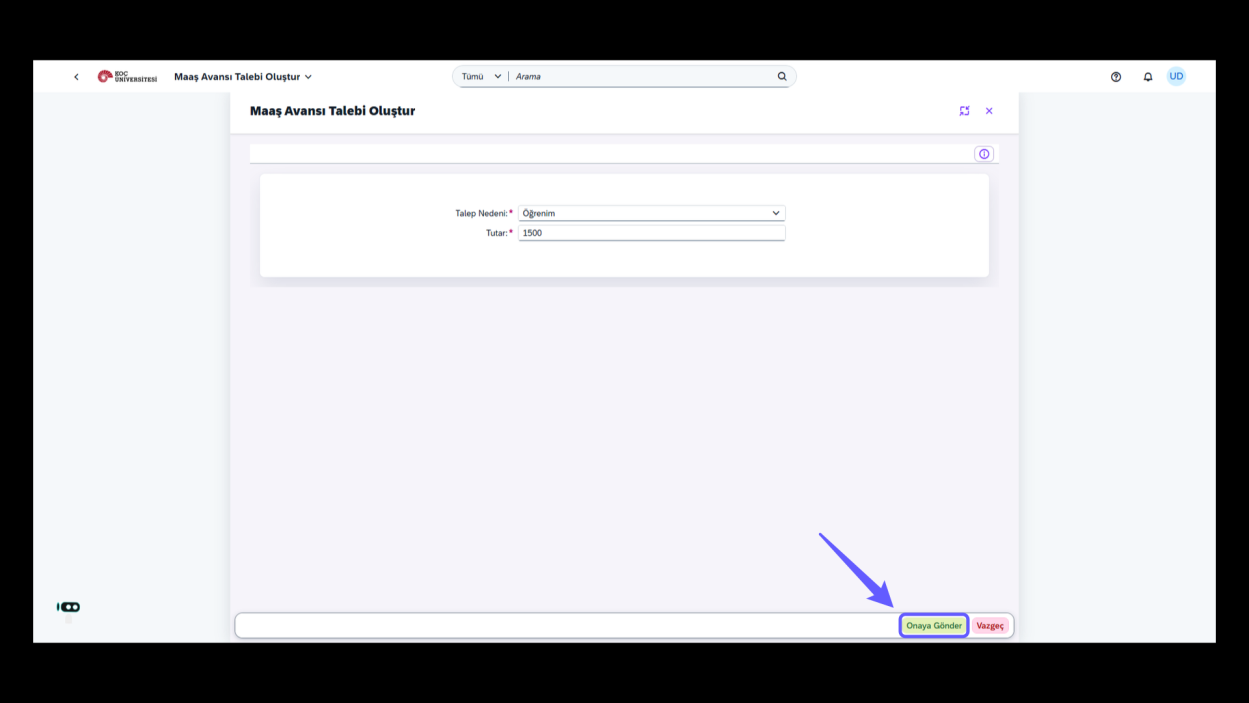Expand the Maaş Avansı Talebi Oluştur title menu
Image resolution: width=1249 pixels, height=703 pixels.
pyautogui.click(x=243, y=77)
